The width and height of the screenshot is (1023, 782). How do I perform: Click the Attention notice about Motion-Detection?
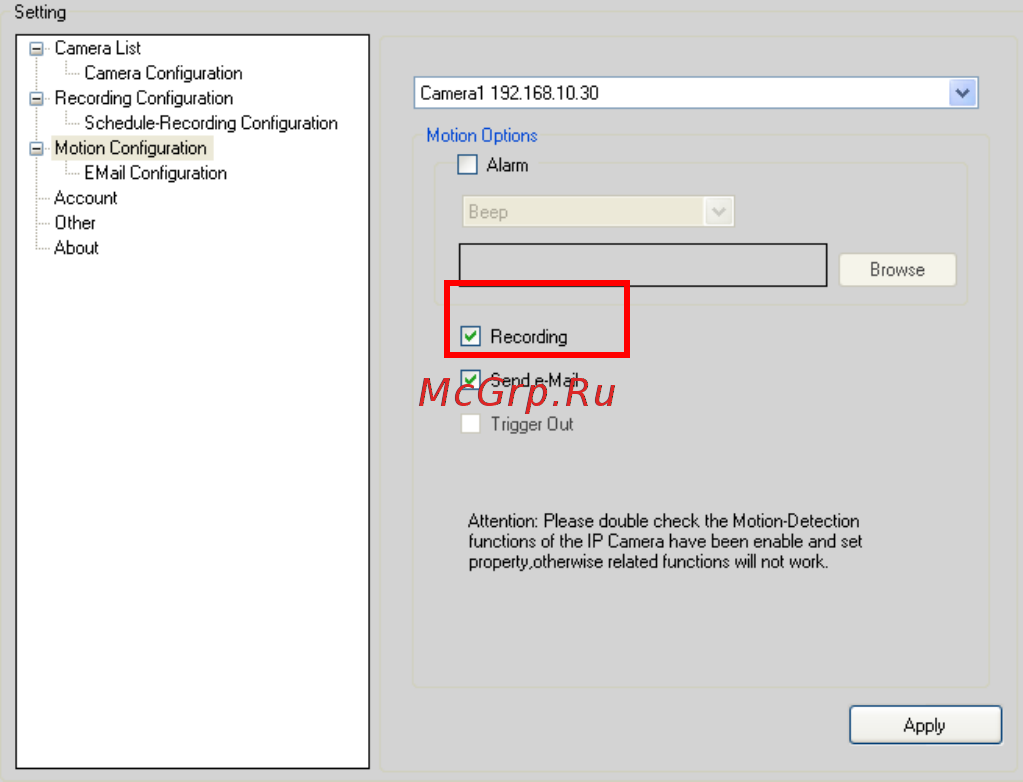(x=665, y=541)
